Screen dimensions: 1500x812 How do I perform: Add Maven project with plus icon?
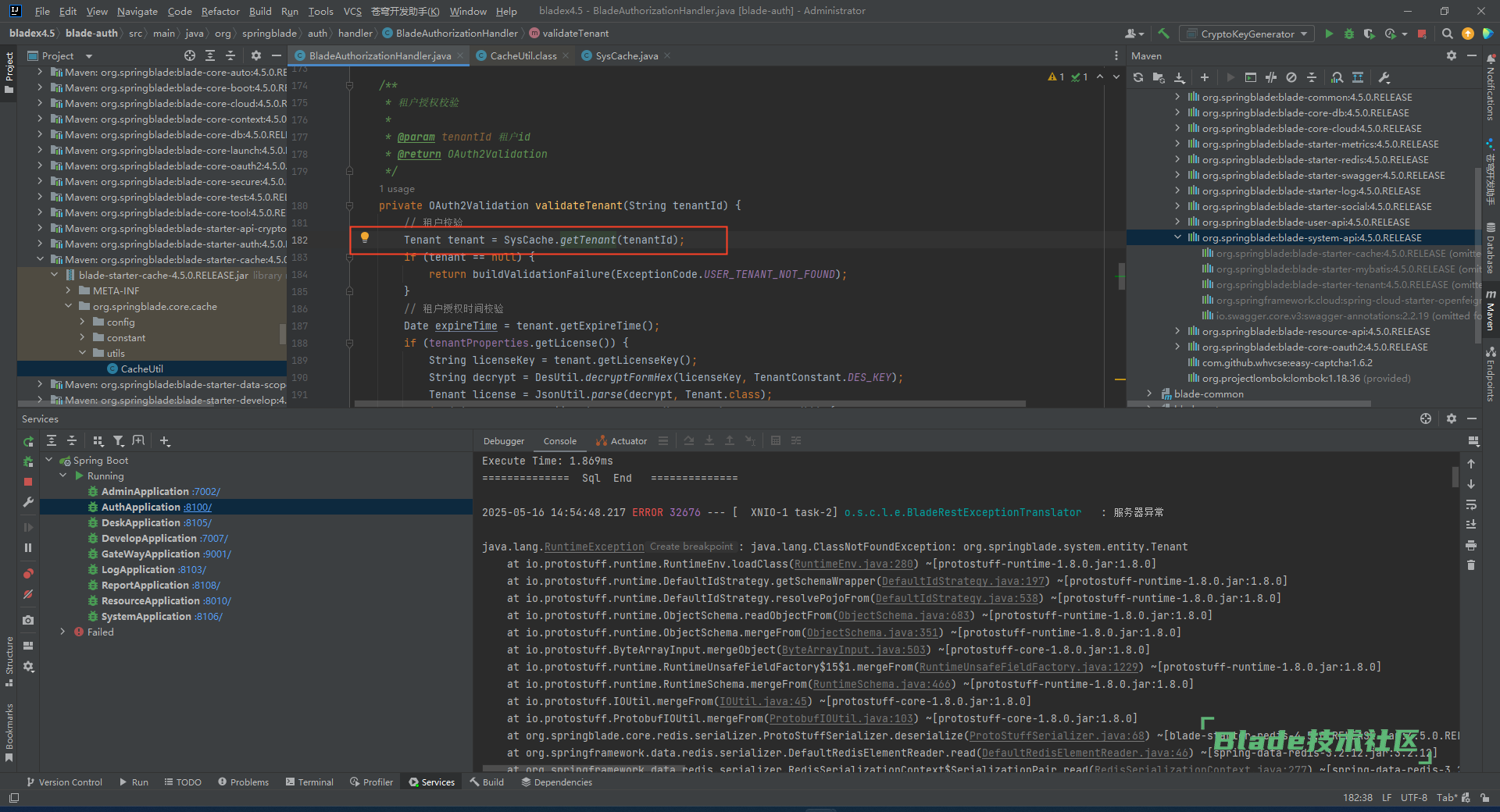[x=1205, y=77]
